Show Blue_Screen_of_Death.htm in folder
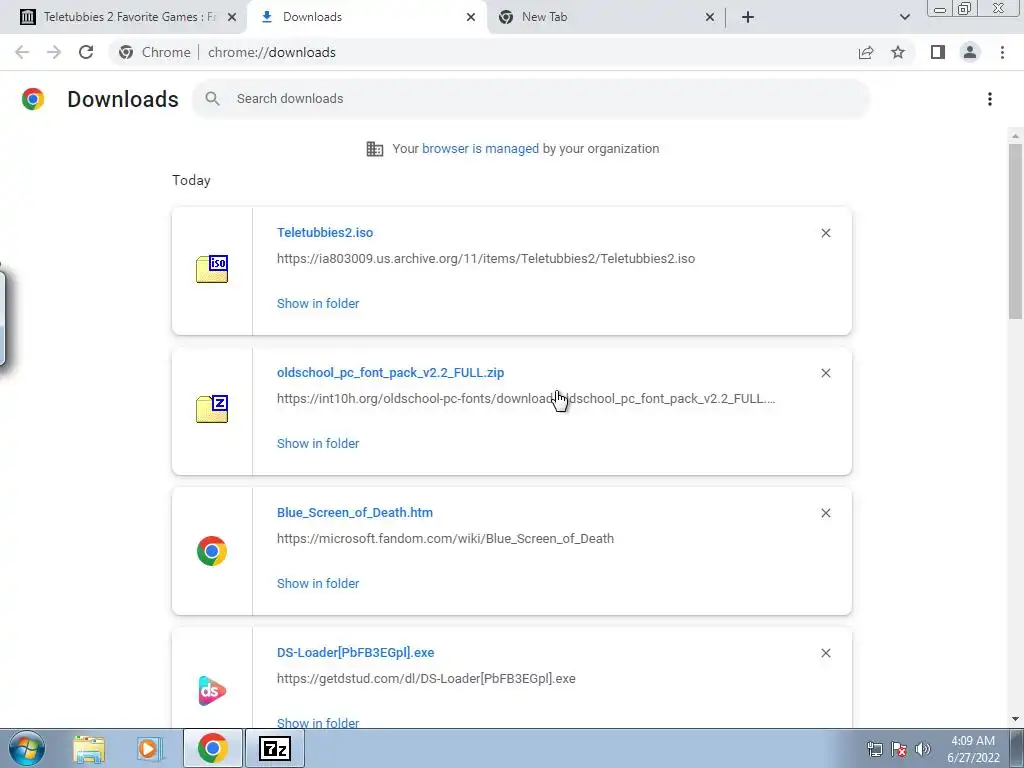Viewport: 1024px width, 768px height. 318,584
